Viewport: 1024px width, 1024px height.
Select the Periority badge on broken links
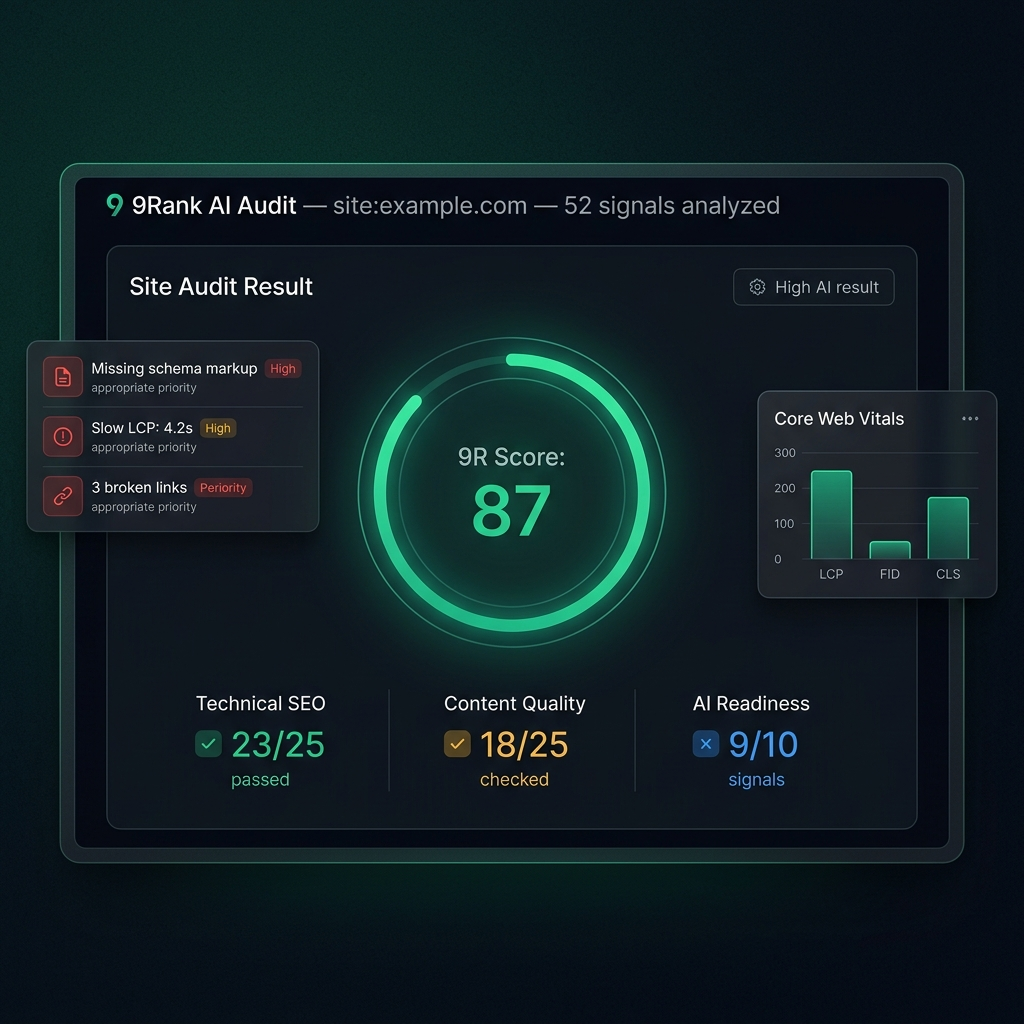(223, 487)
